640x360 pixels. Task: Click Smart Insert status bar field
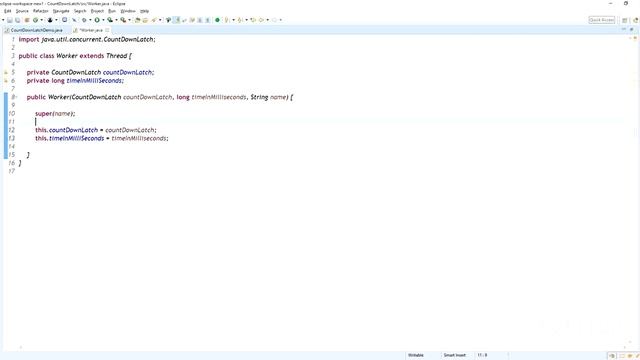point(455,355)
